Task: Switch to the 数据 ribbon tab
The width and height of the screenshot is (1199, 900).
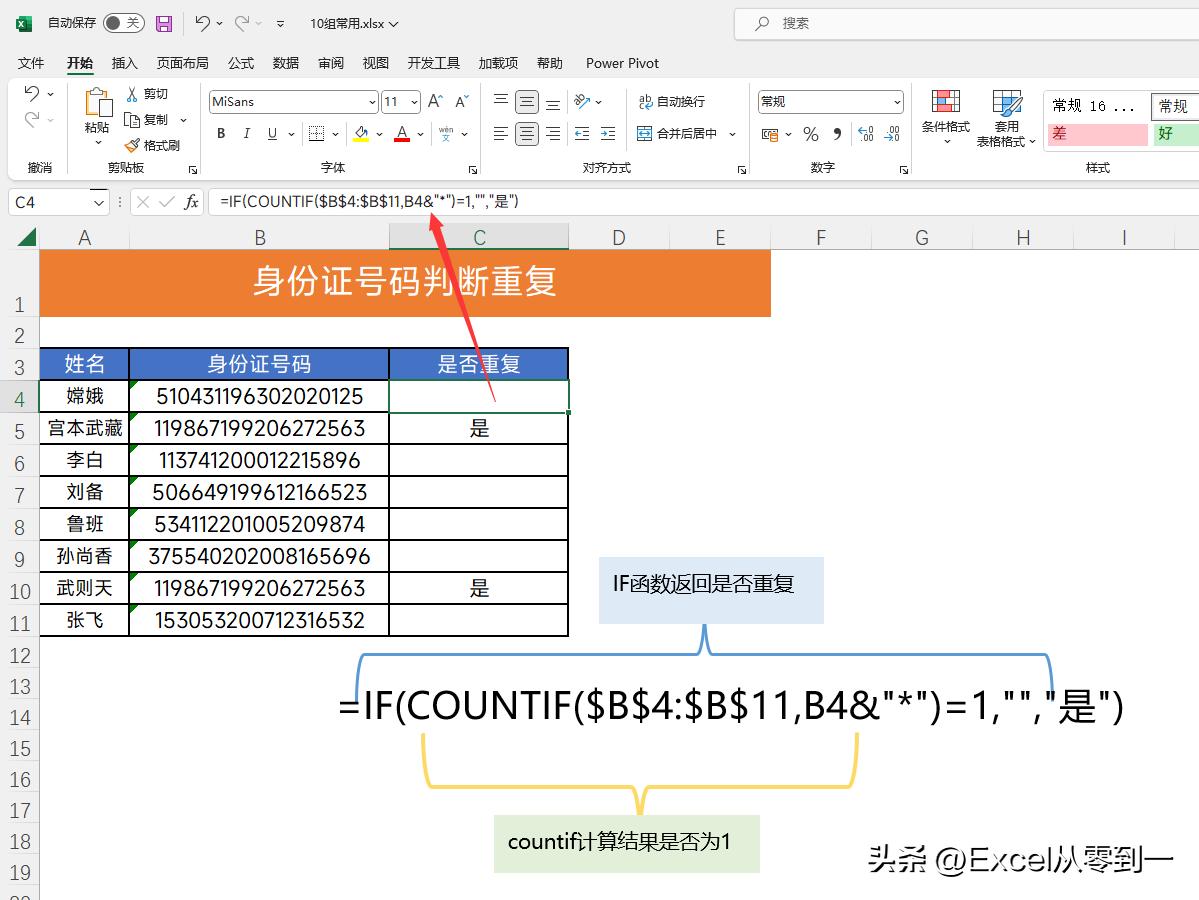Action: [x=285, y=63]
